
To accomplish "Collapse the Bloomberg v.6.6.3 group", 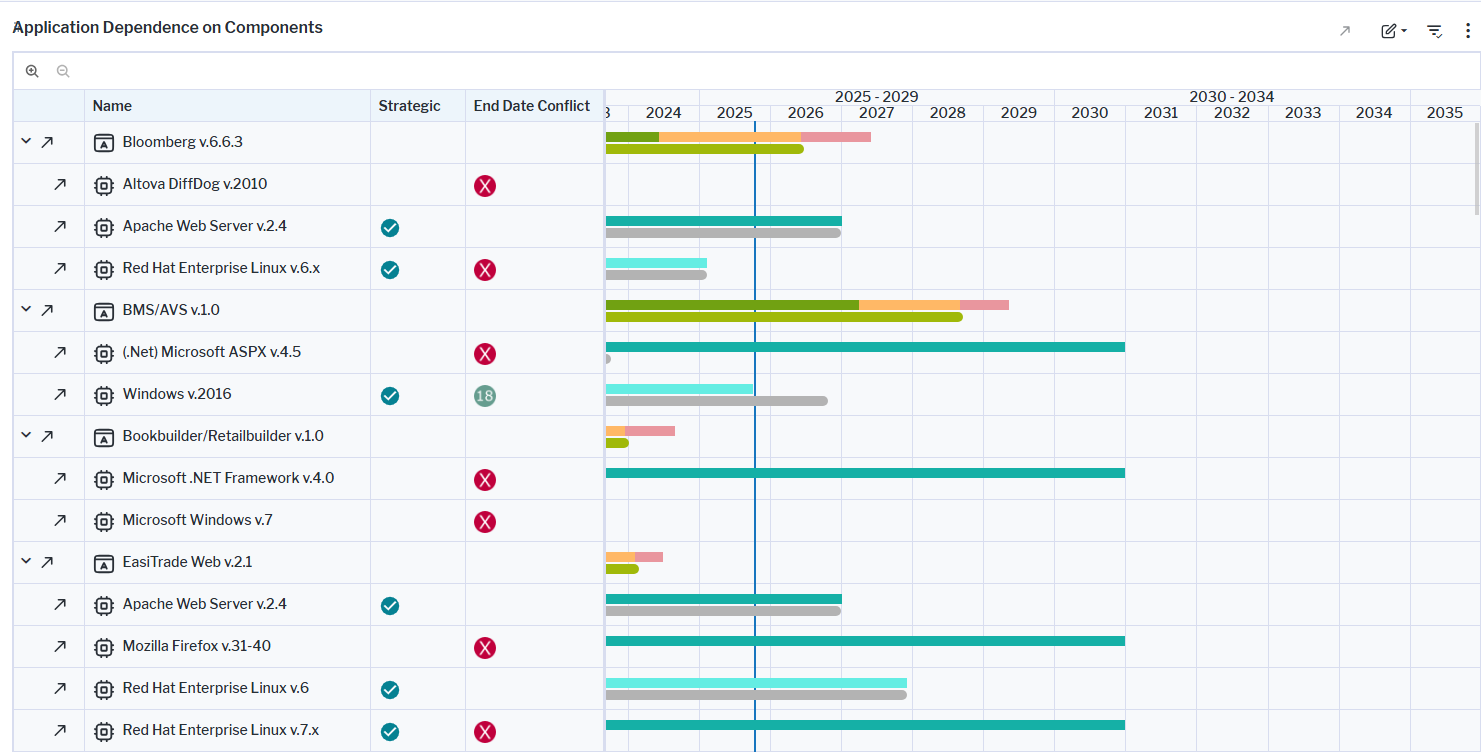I will coord(26,142).
